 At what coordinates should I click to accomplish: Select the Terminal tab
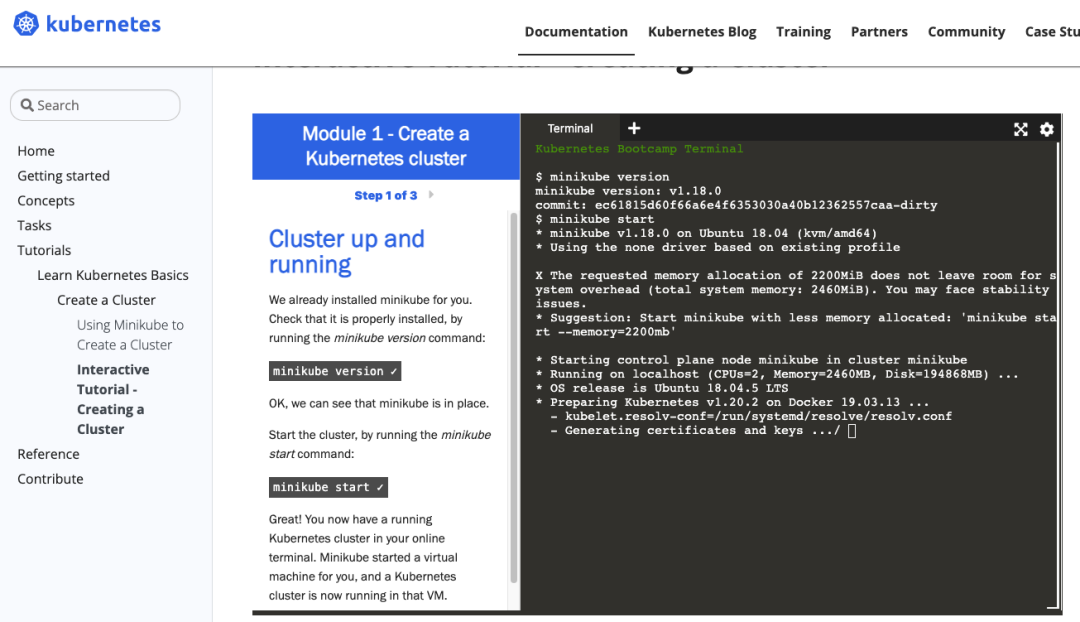click(570, 128)
